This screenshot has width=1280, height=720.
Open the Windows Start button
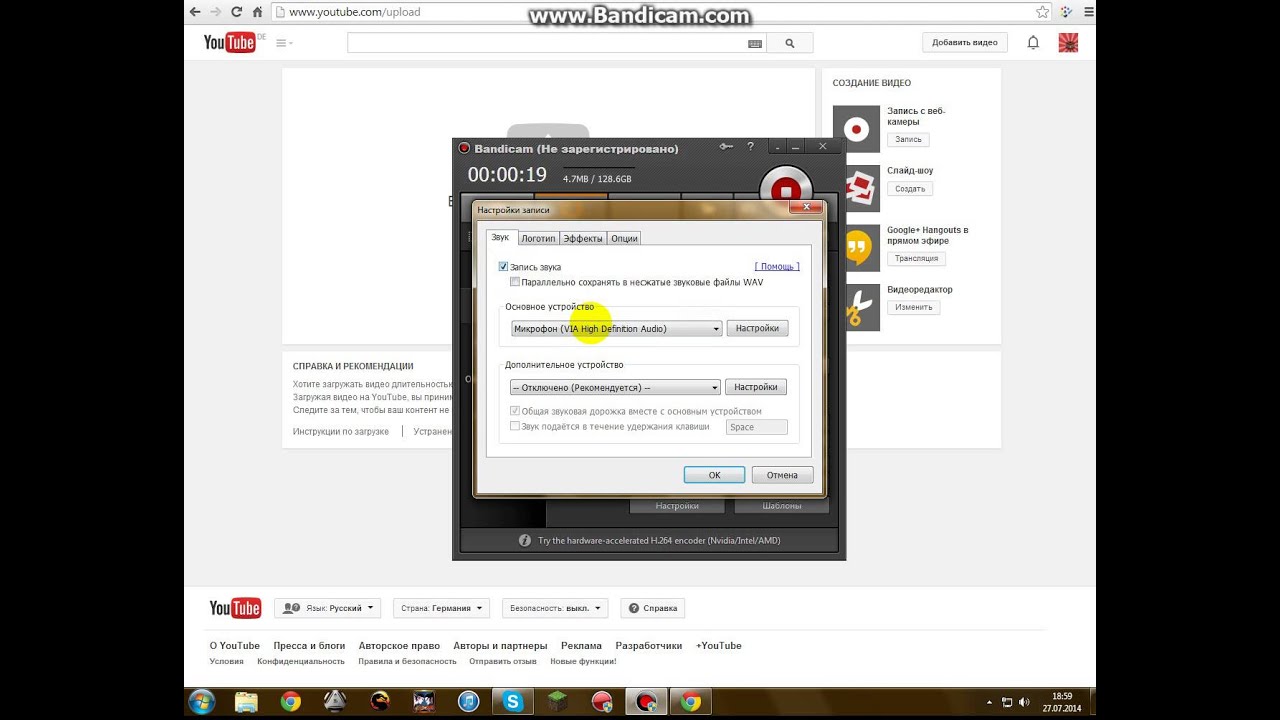coord(201,702)
